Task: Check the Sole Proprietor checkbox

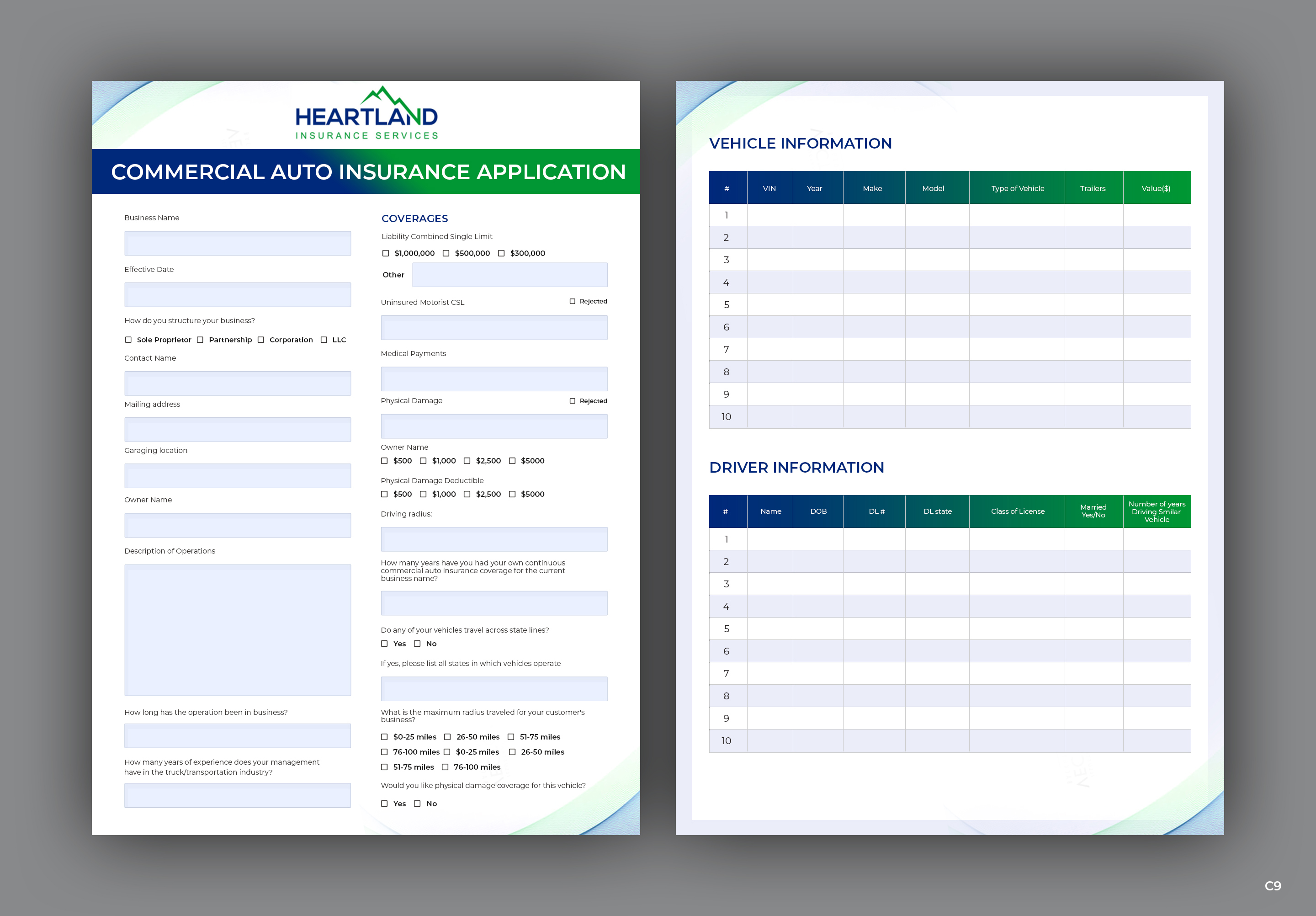Action: [128, 340]
